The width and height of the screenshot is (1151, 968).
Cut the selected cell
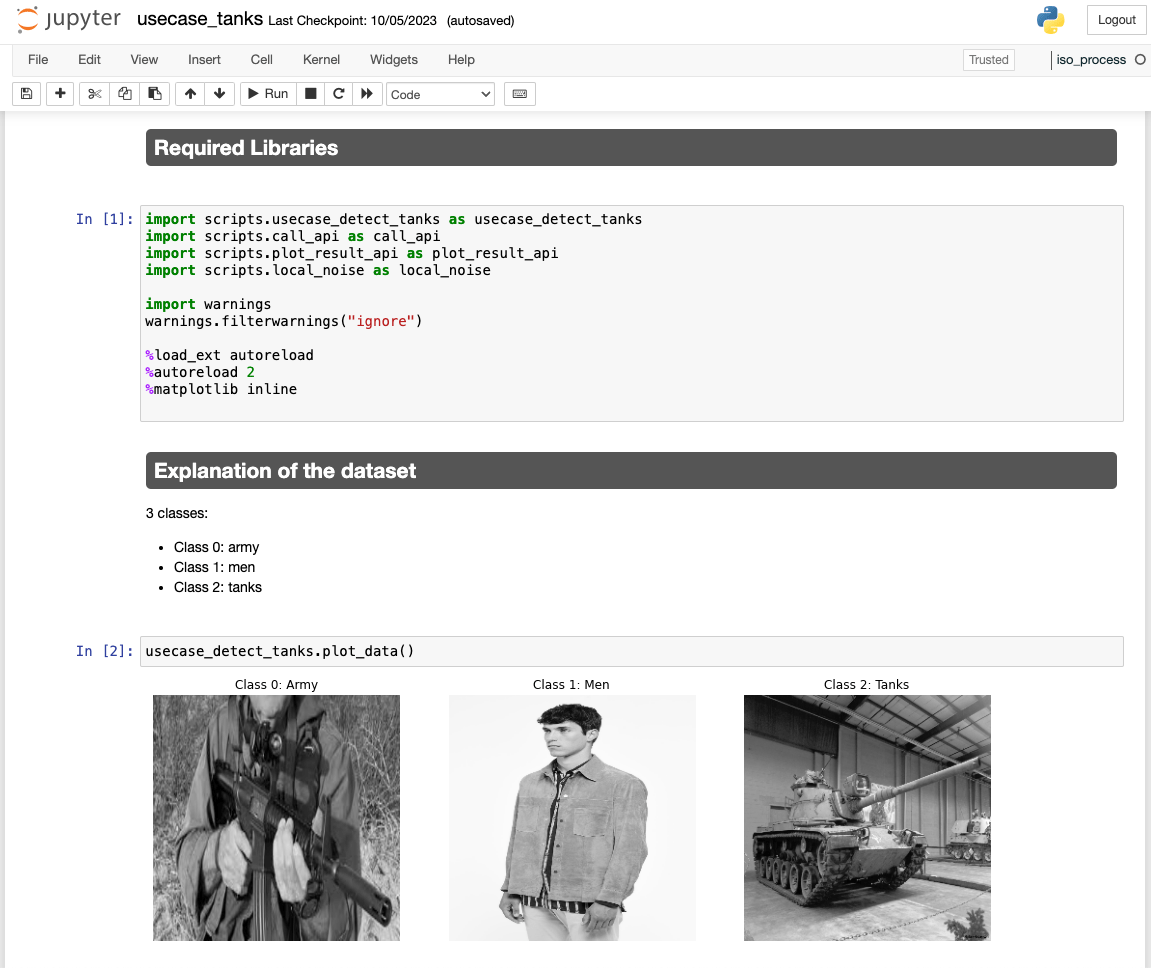tap(95, 93)
